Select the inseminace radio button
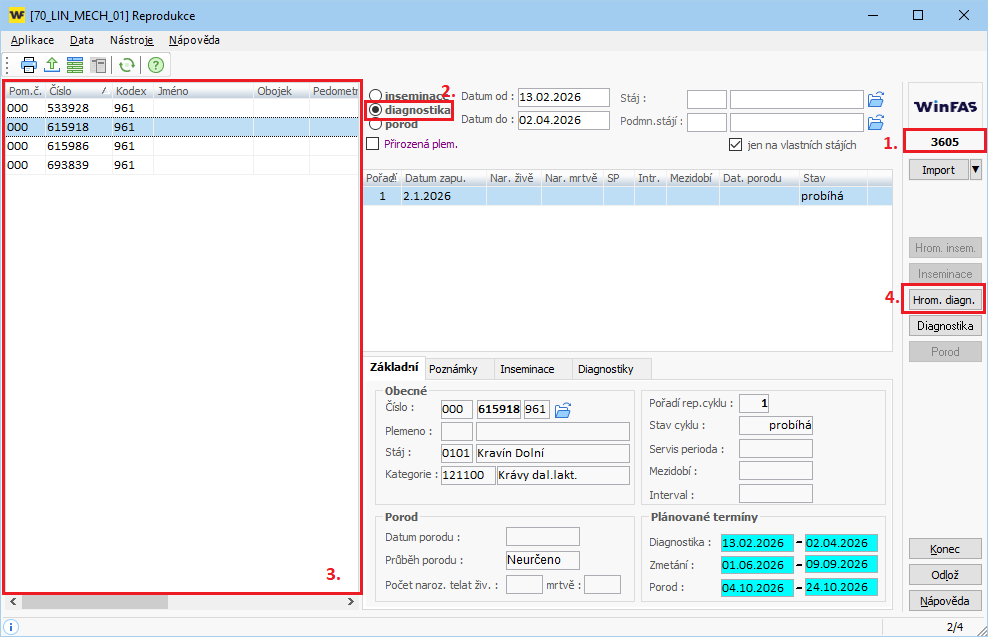Screen dimensions: 988x637 point(375,96)
